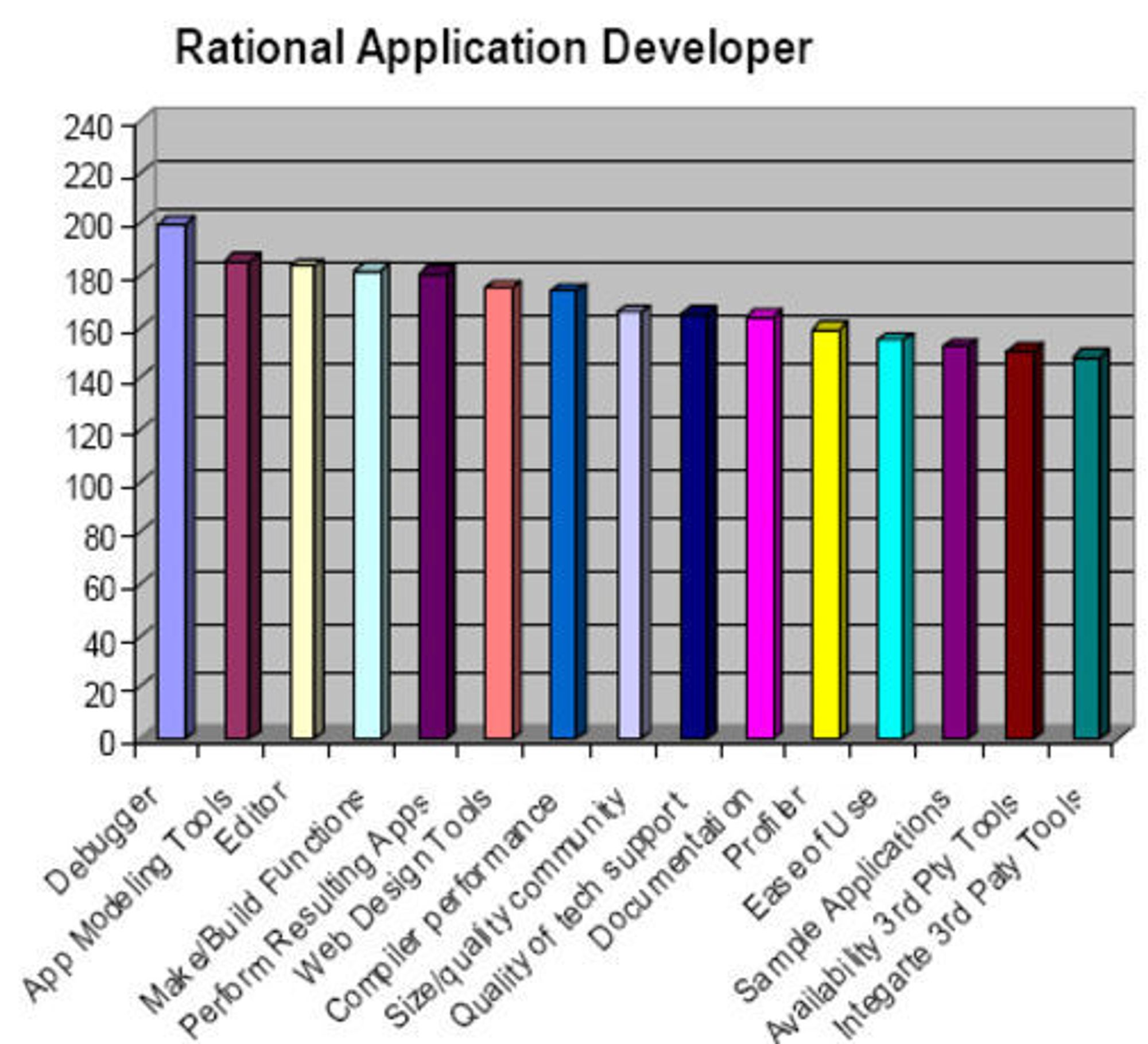
Task: Click the 100 value on the vertical axis
Action: pyautogui.click(x=89, y=489)
